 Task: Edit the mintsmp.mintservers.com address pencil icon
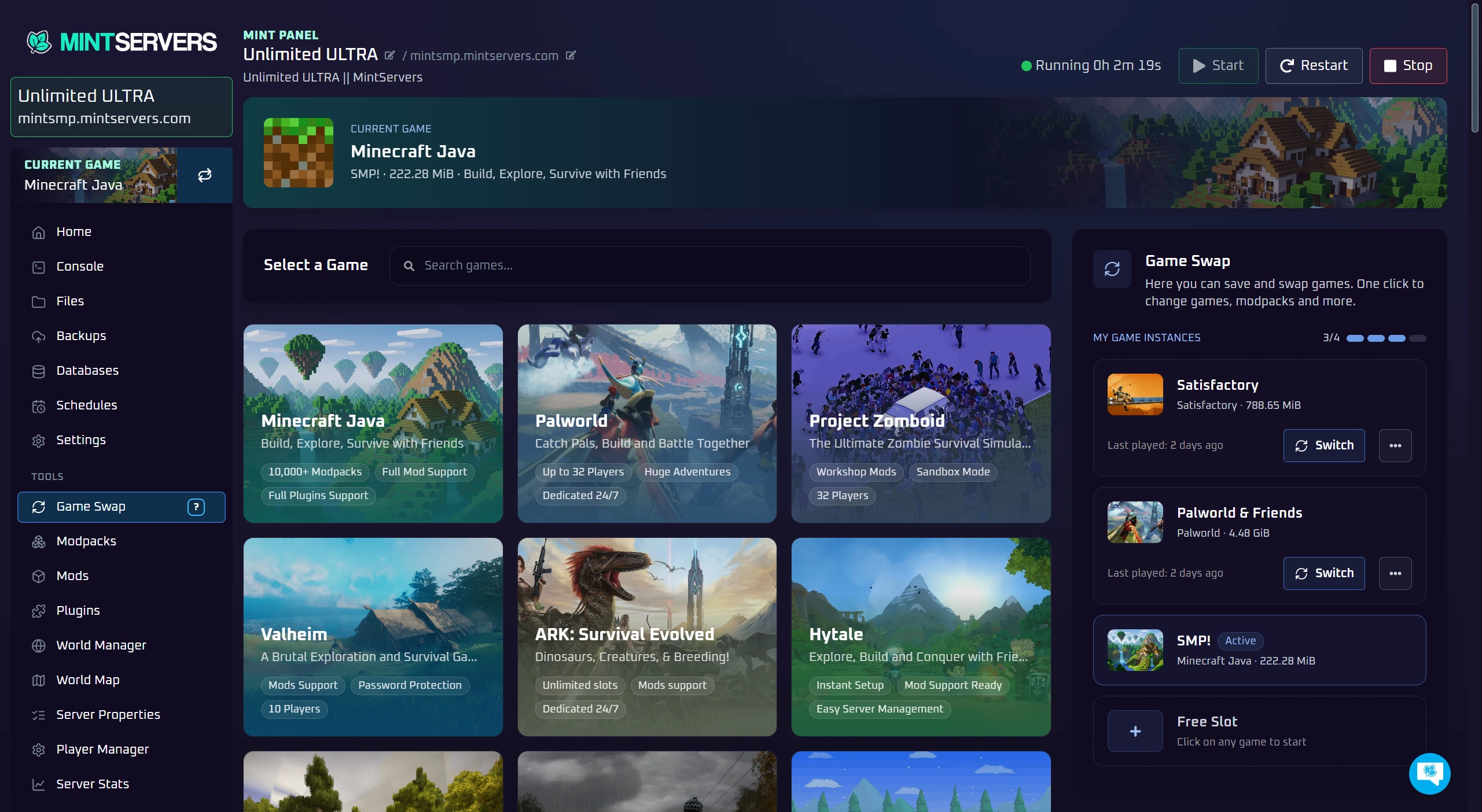pos(571,55)
